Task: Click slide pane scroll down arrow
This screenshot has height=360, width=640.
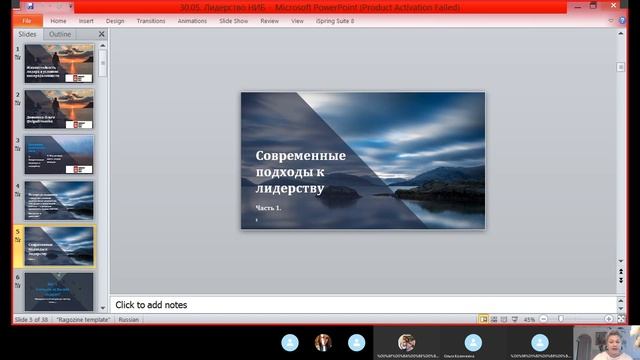Action: coord(103,308)
